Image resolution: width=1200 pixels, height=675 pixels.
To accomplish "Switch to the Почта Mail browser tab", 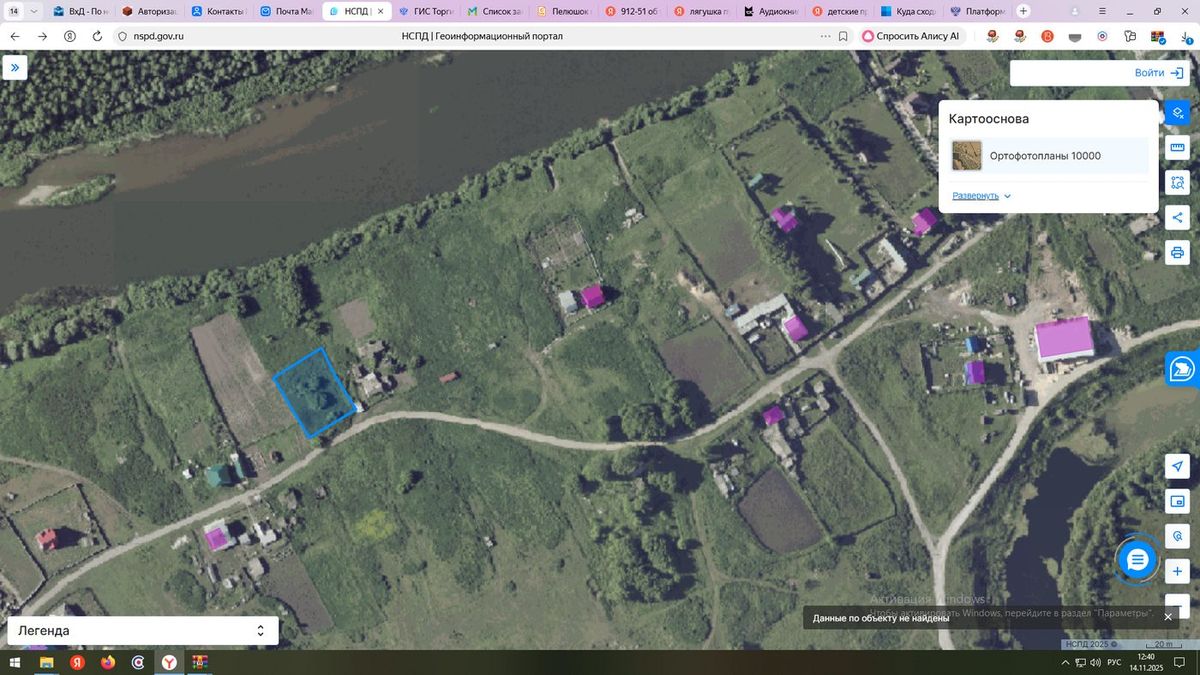I will pos(289,11).
